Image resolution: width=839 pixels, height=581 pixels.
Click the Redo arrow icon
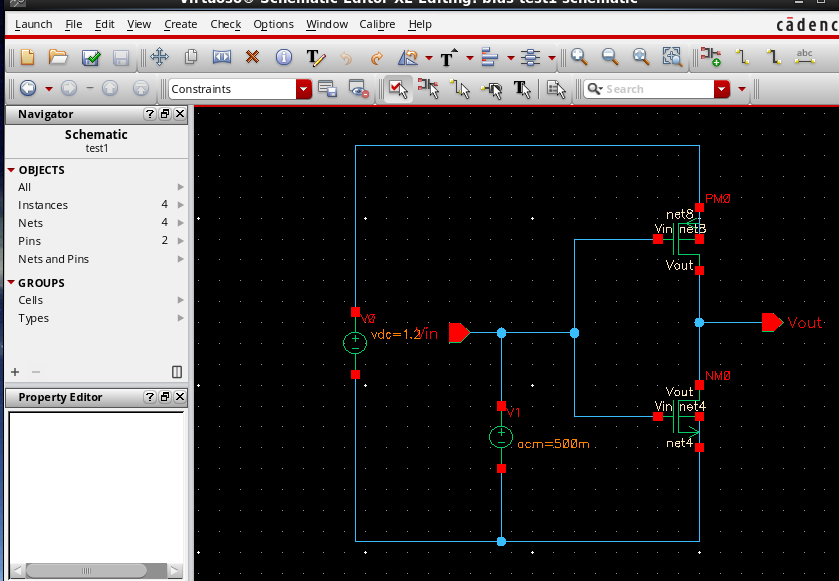pos(376,57)
